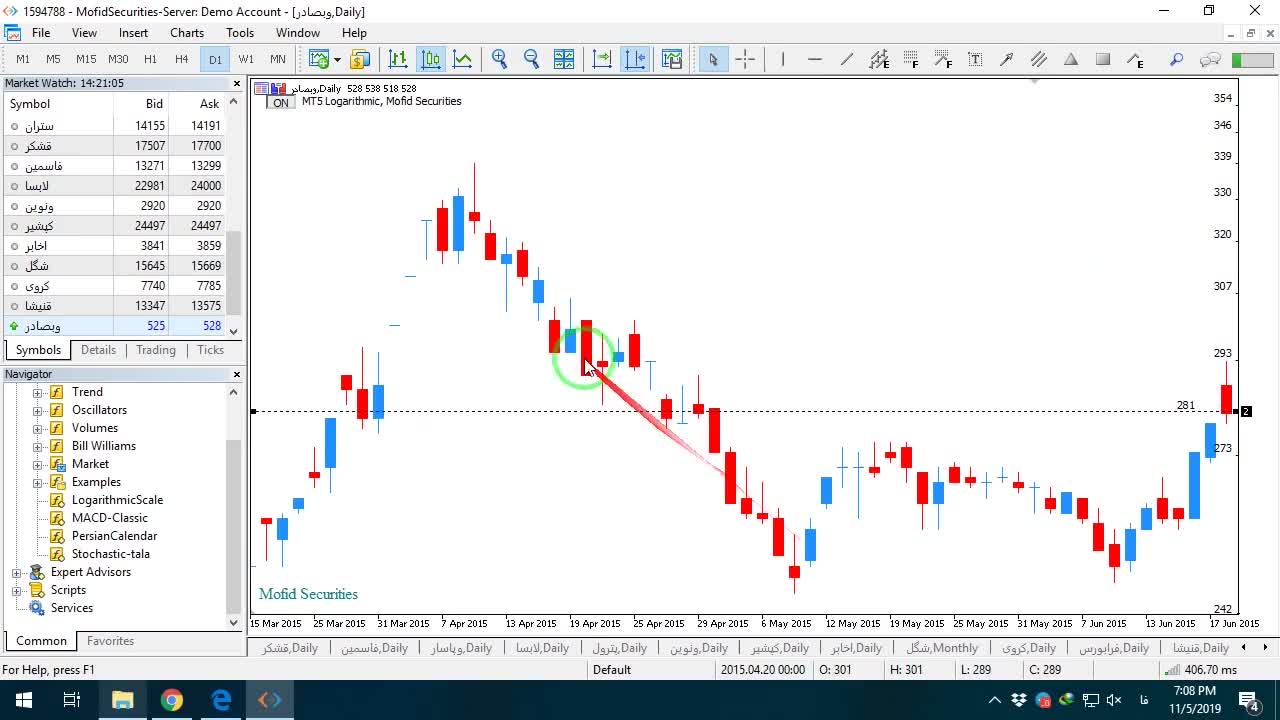The image size is (1280, 720).
Task: Expand the Expert Advisors node
Action: [x=16, y=572]
